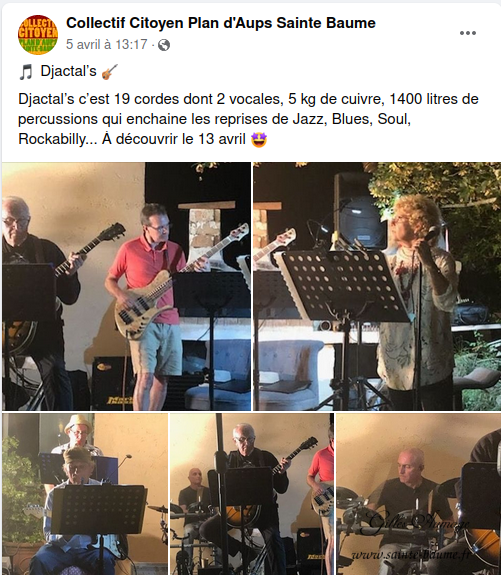Click the music note emoji before Djactal's

pos(26,72)
